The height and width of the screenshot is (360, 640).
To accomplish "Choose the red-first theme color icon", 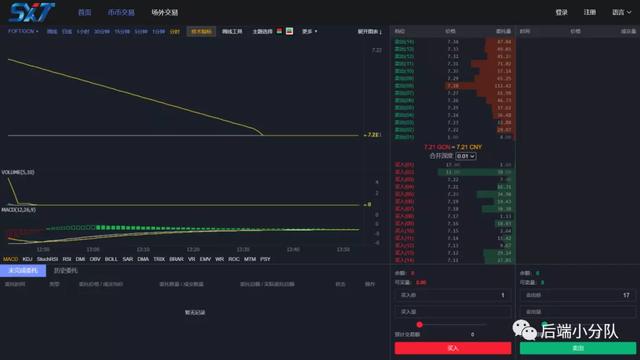I will (x=279, y=31).
